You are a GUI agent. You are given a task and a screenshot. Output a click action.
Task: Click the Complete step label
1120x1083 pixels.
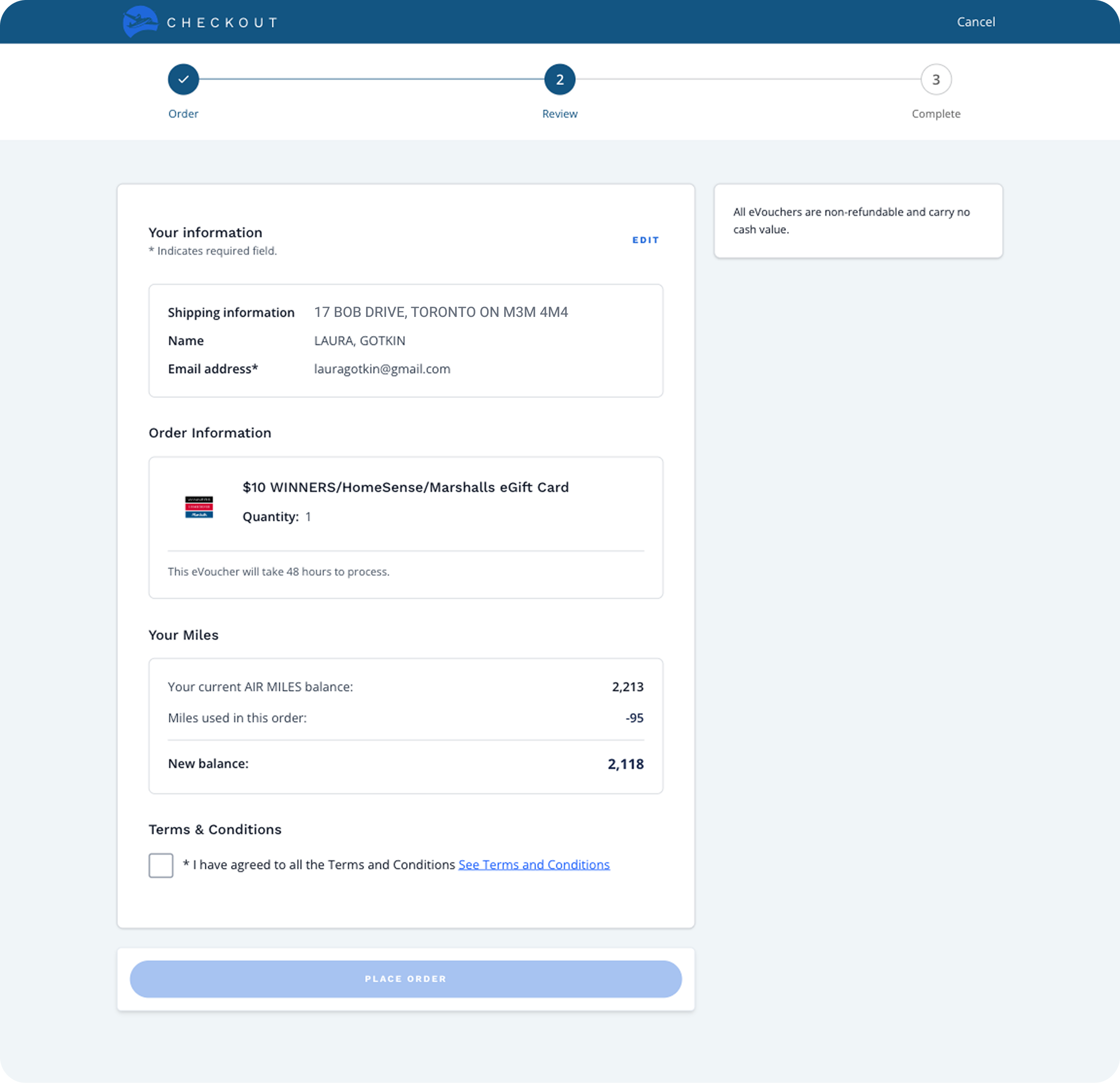tap(935, 114)
